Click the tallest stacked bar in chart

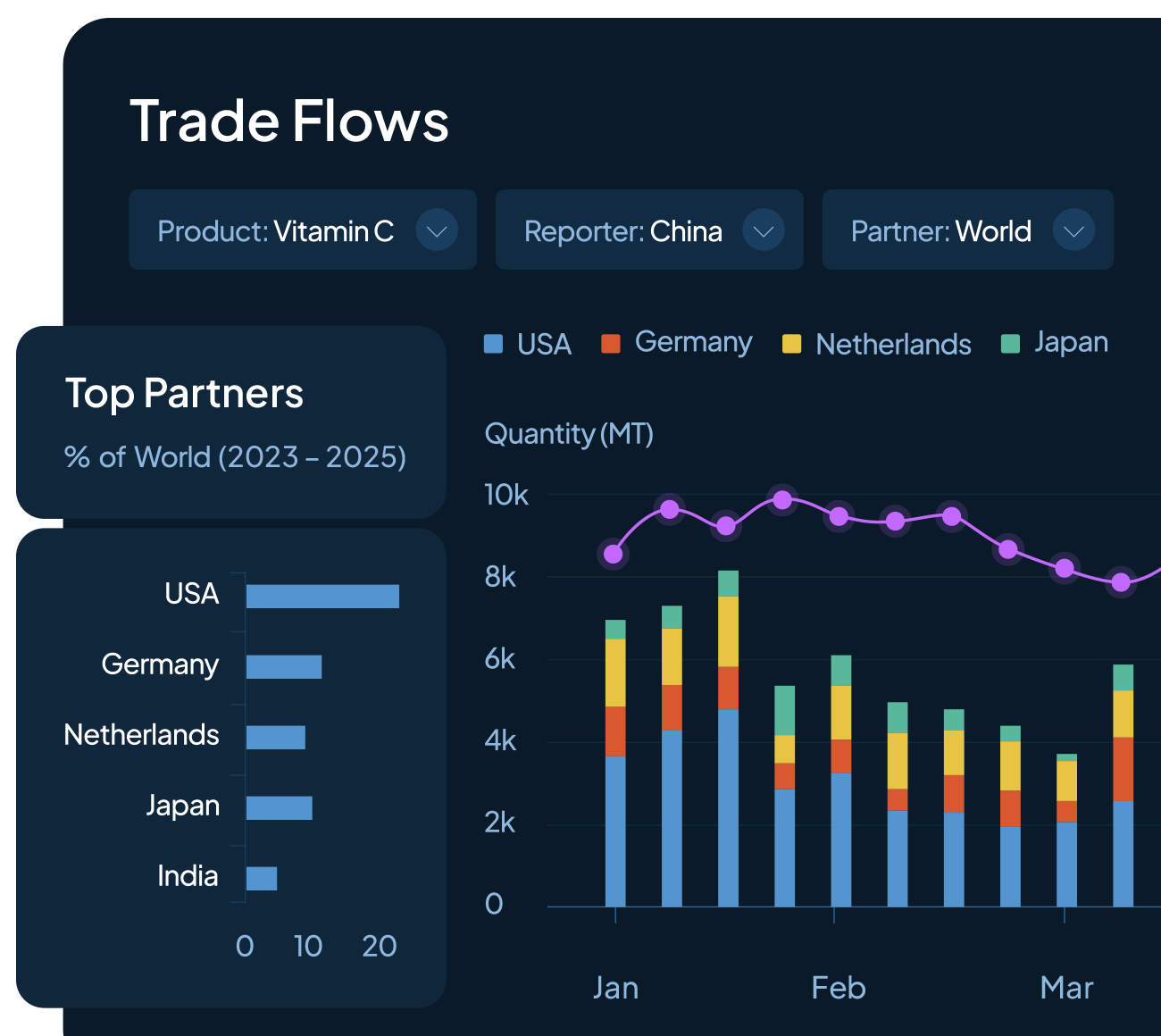click(x=728, y=741)
